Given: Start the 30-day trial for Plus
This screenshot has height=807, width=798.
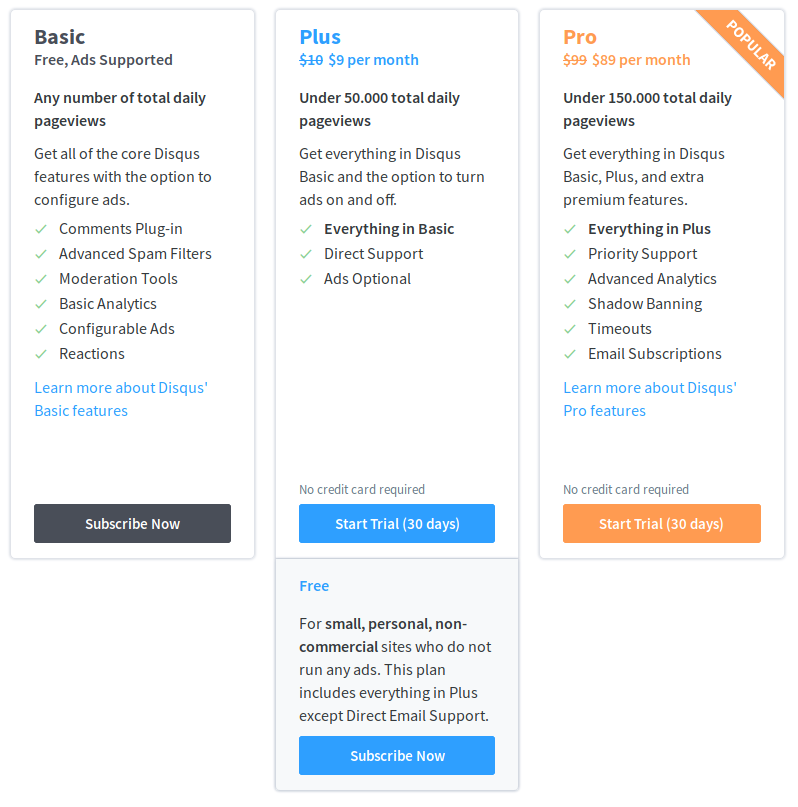Looking at the screenshot, I should [x=396, y=523].
